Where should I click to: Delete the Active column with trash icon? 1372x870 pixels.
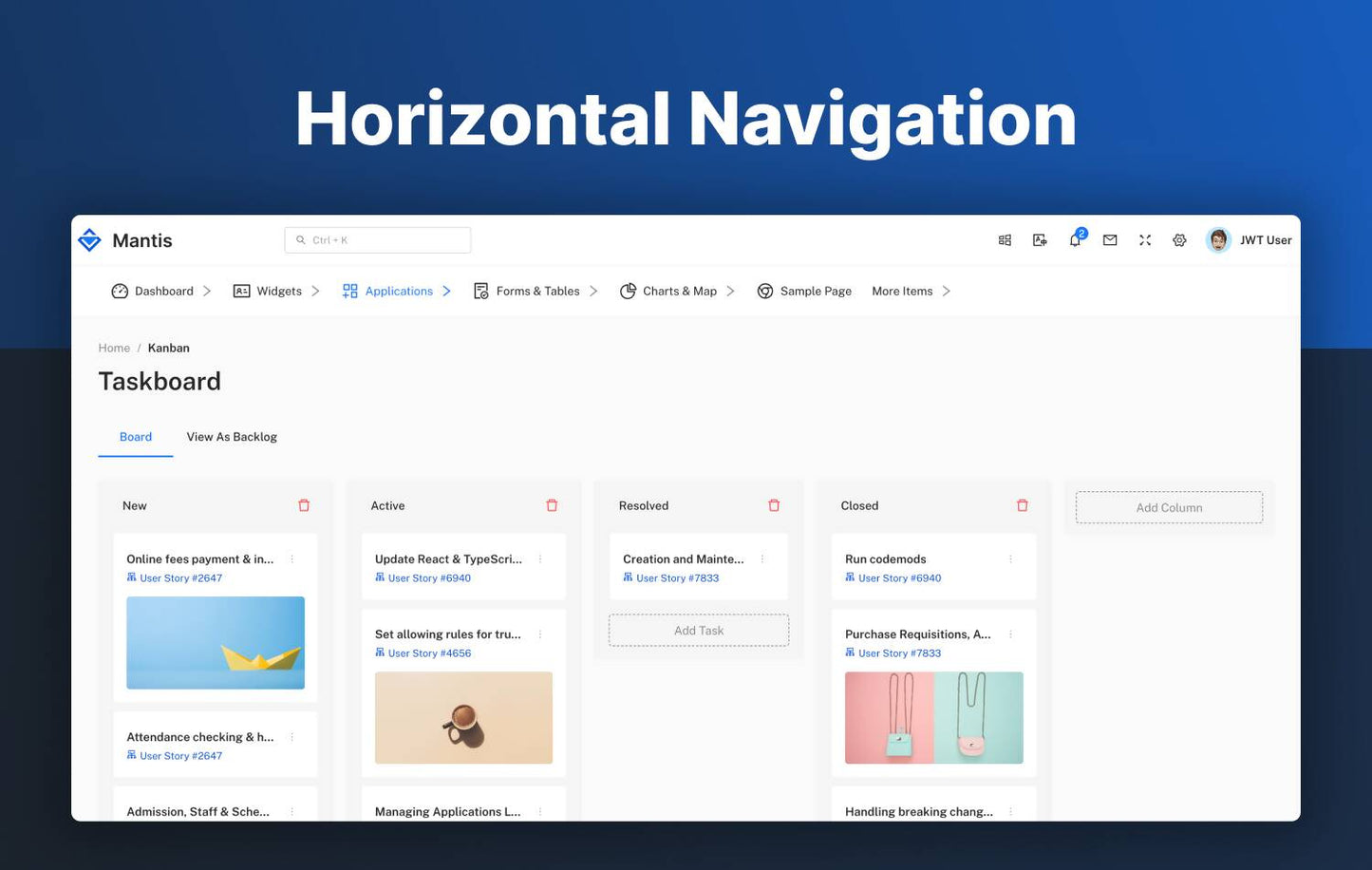tap(552, 505)
